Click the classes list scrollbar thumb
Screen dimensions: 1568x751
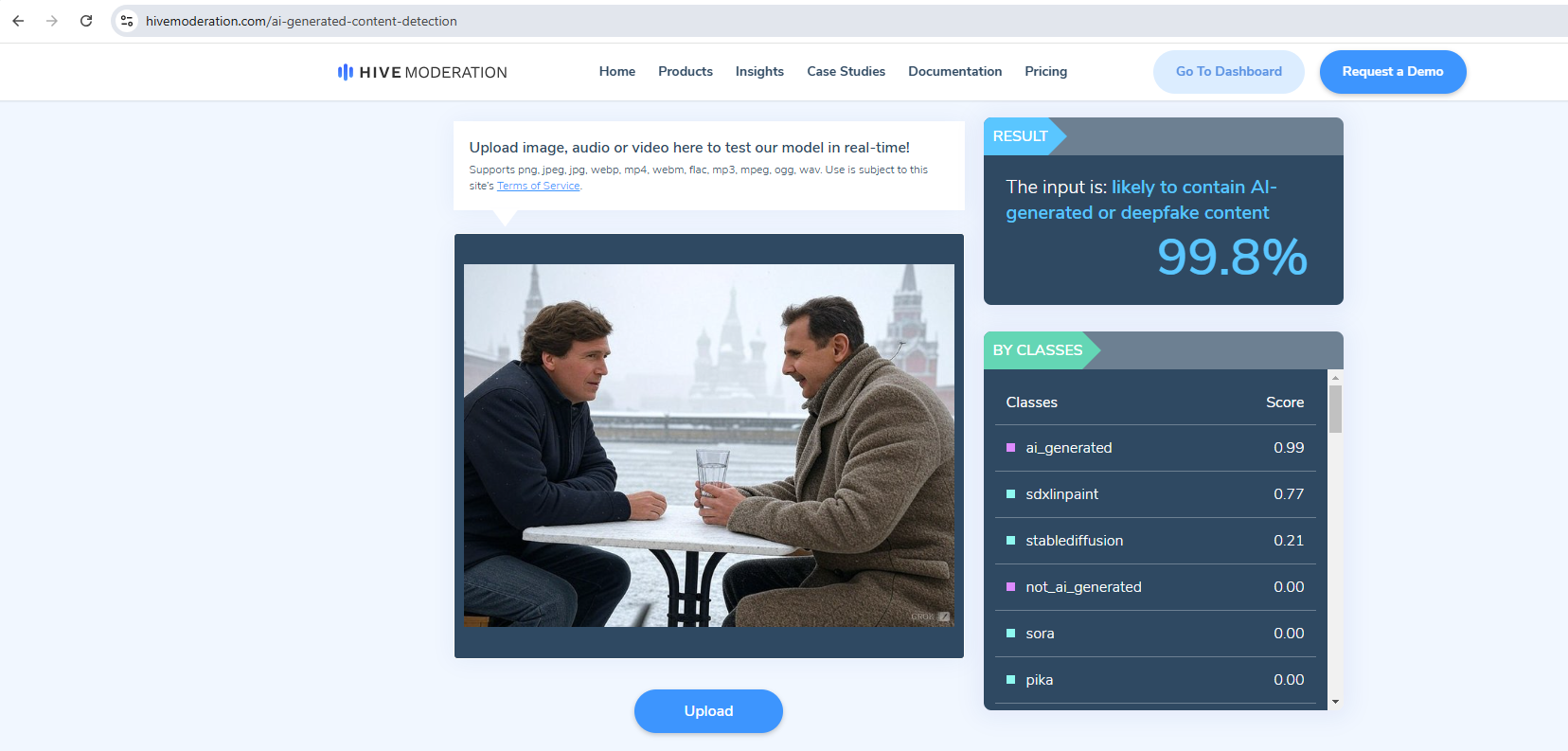(1335, 408)
